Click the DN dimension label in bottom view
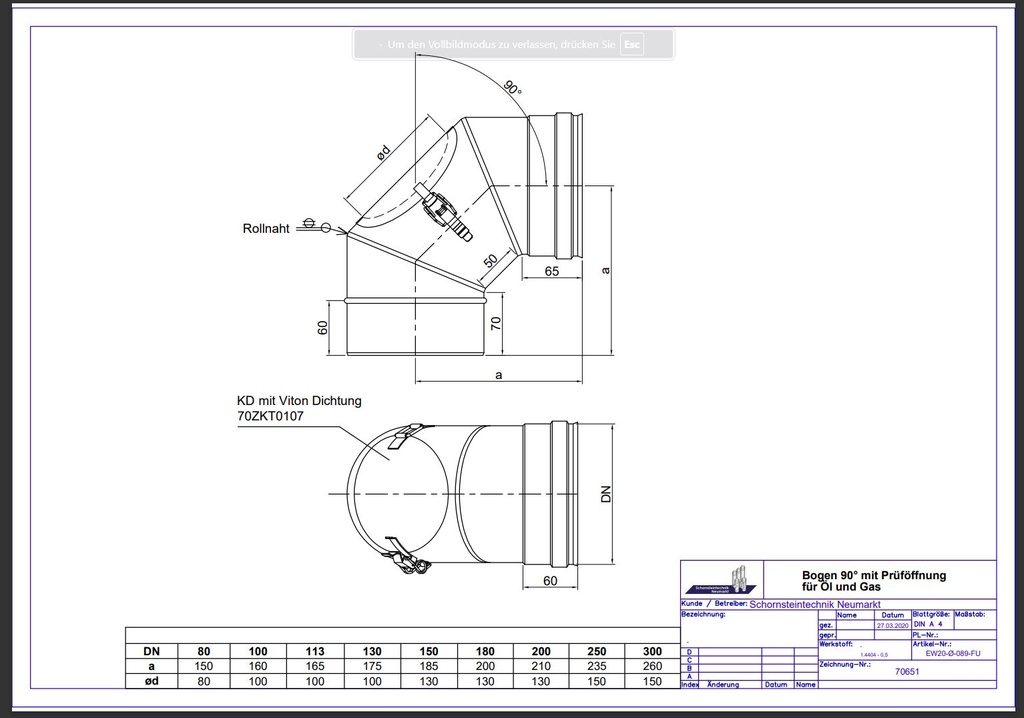 [x=605, y=494]
